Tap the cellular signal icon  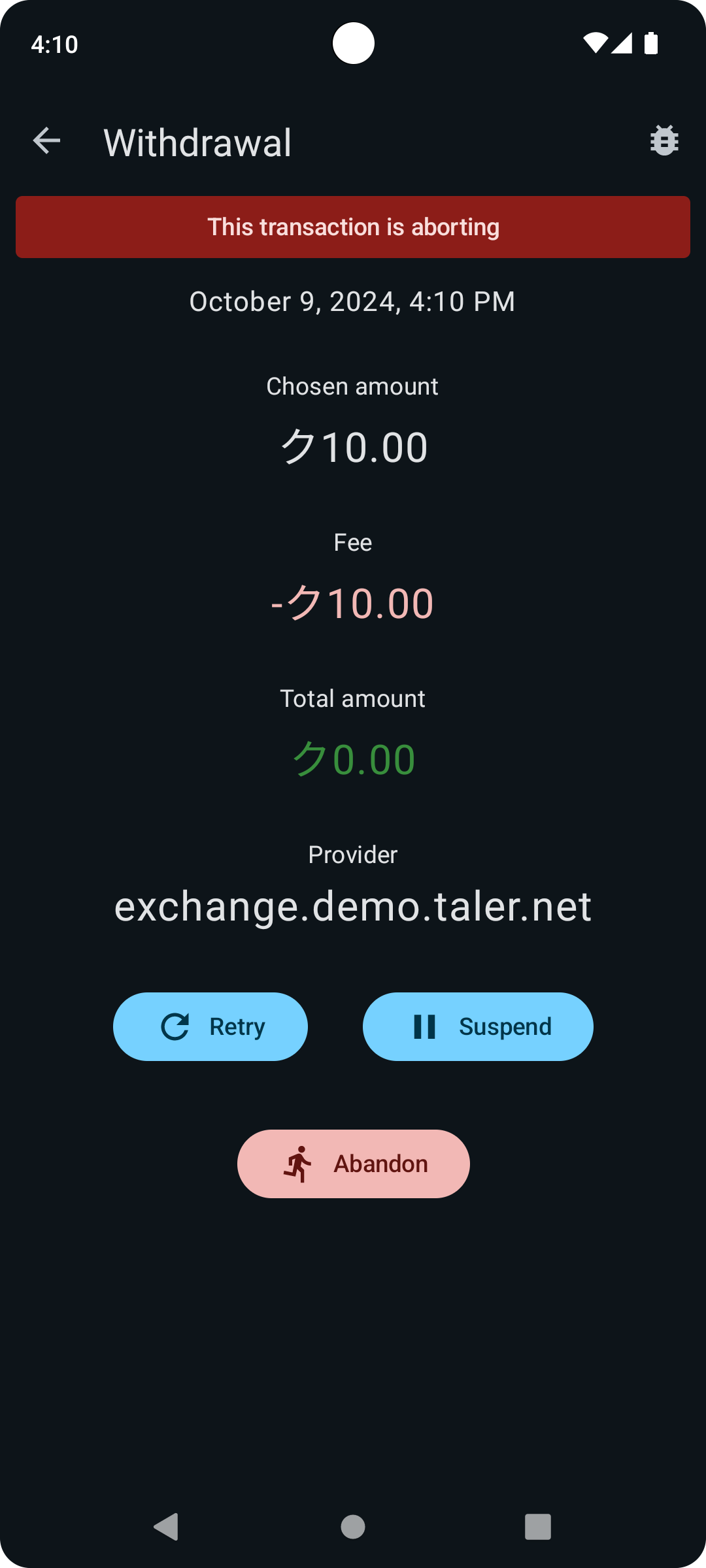(622, 43)
